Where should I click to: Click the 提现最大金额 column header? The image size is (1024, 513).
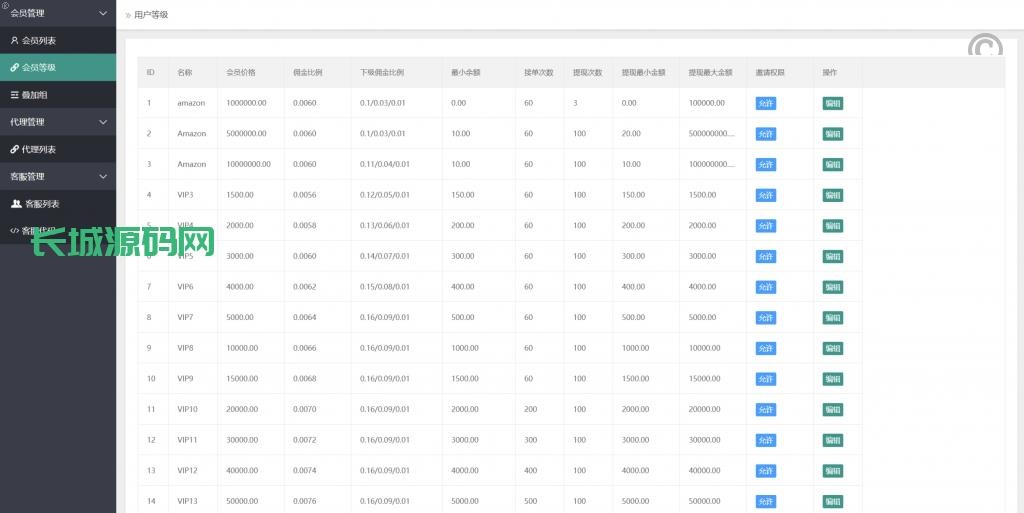(x=710, y=73)
